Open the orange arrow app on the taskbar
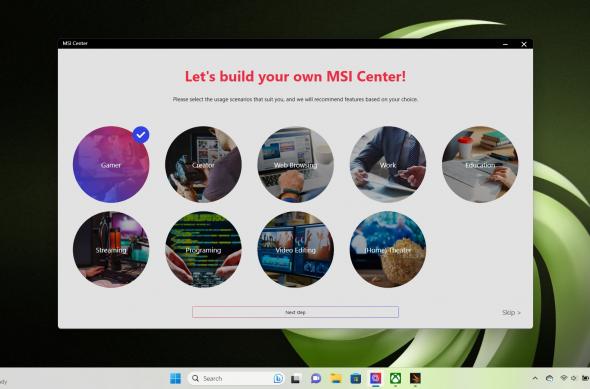This screenshot has width=590, height=389. point(415,378)
